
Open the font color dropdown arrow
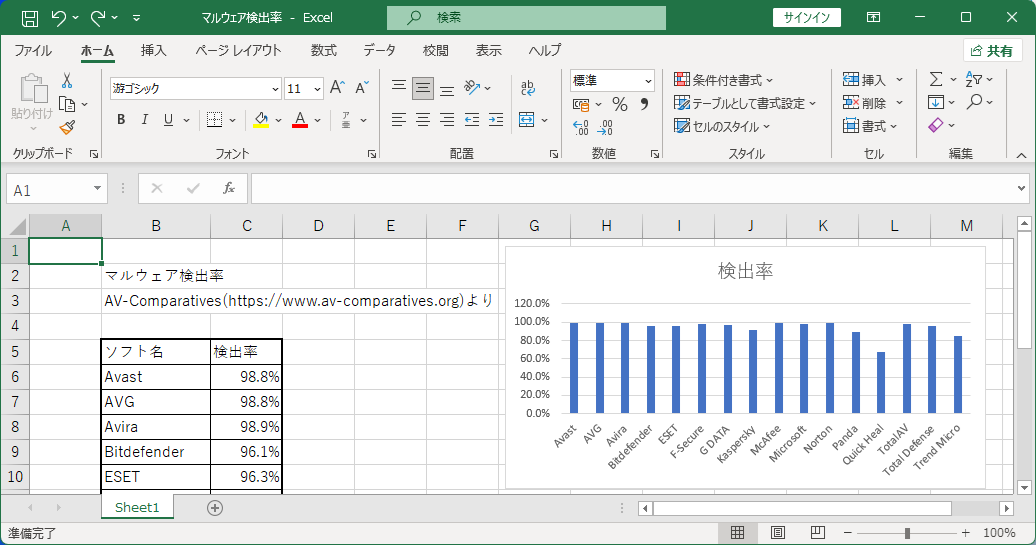point(318,120)
